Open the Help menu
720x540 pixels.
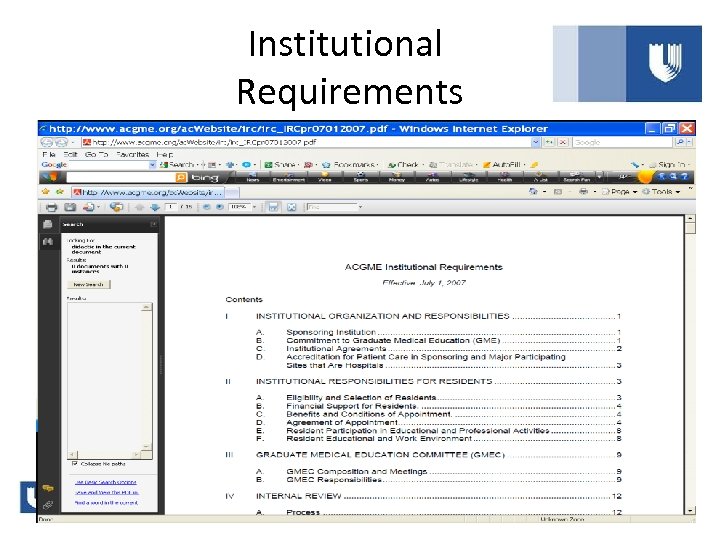(164, 154)
